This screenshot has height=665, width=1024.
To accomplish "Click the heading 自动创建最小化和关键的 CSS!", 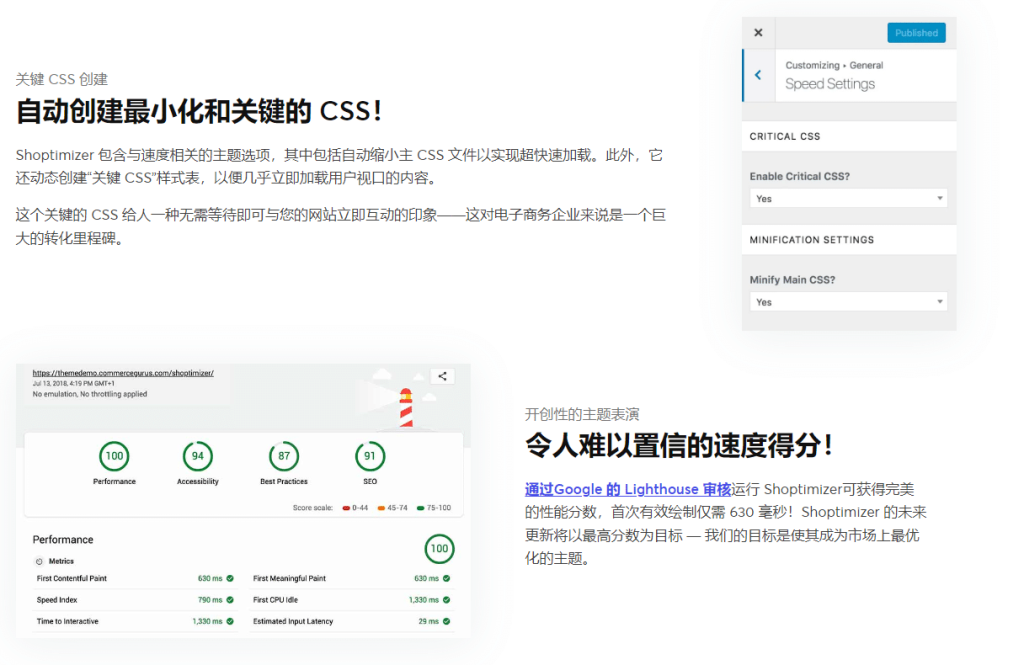I will (x=199, y=111).
